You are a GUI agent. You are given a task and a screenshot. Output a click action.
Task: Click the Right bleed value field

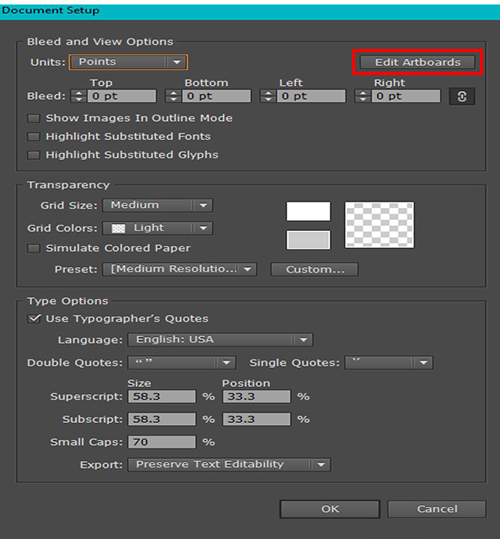tap(406, 96)
